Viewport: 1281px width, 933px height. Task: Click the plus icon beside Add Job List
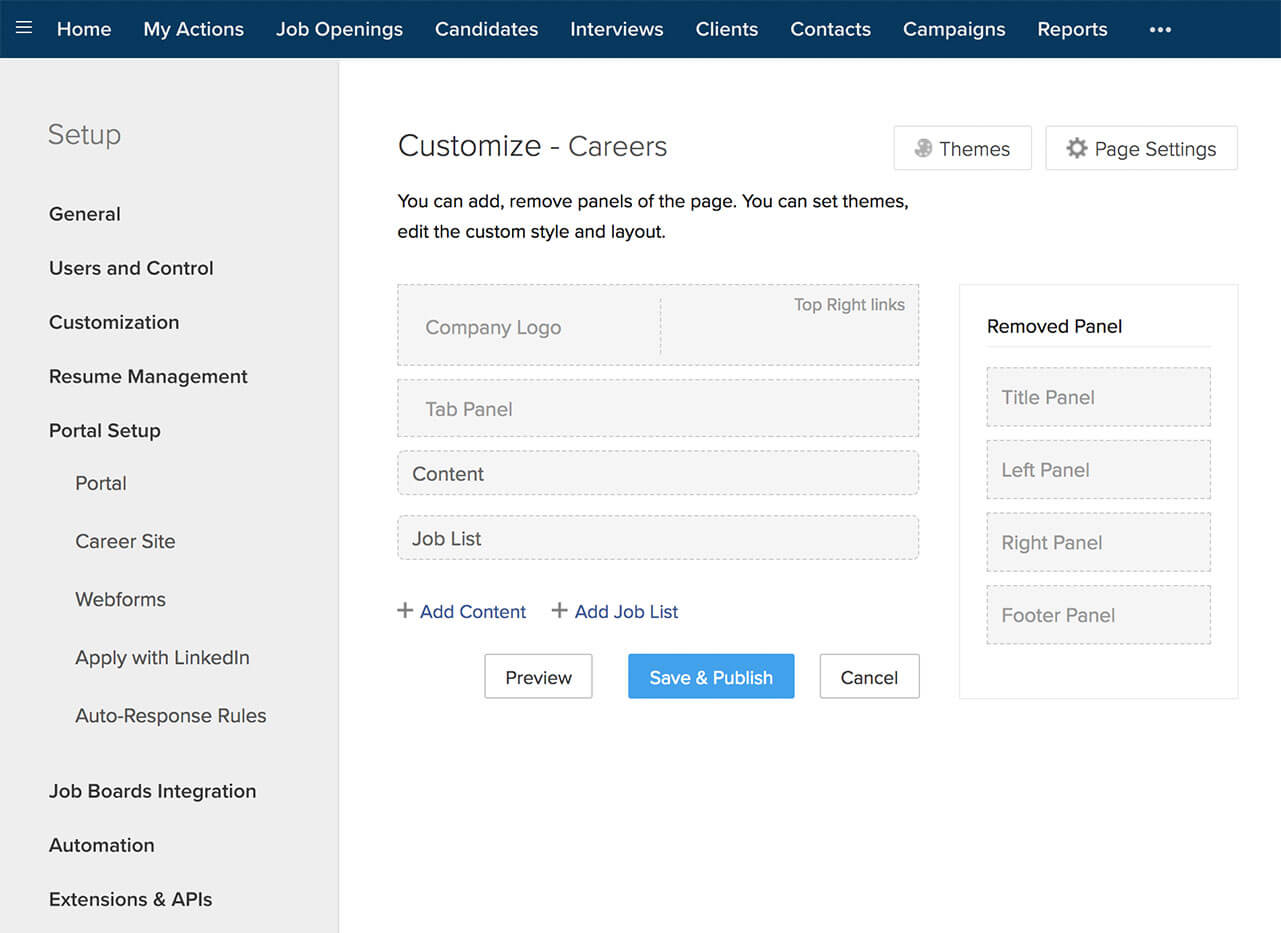coord(560,611)
